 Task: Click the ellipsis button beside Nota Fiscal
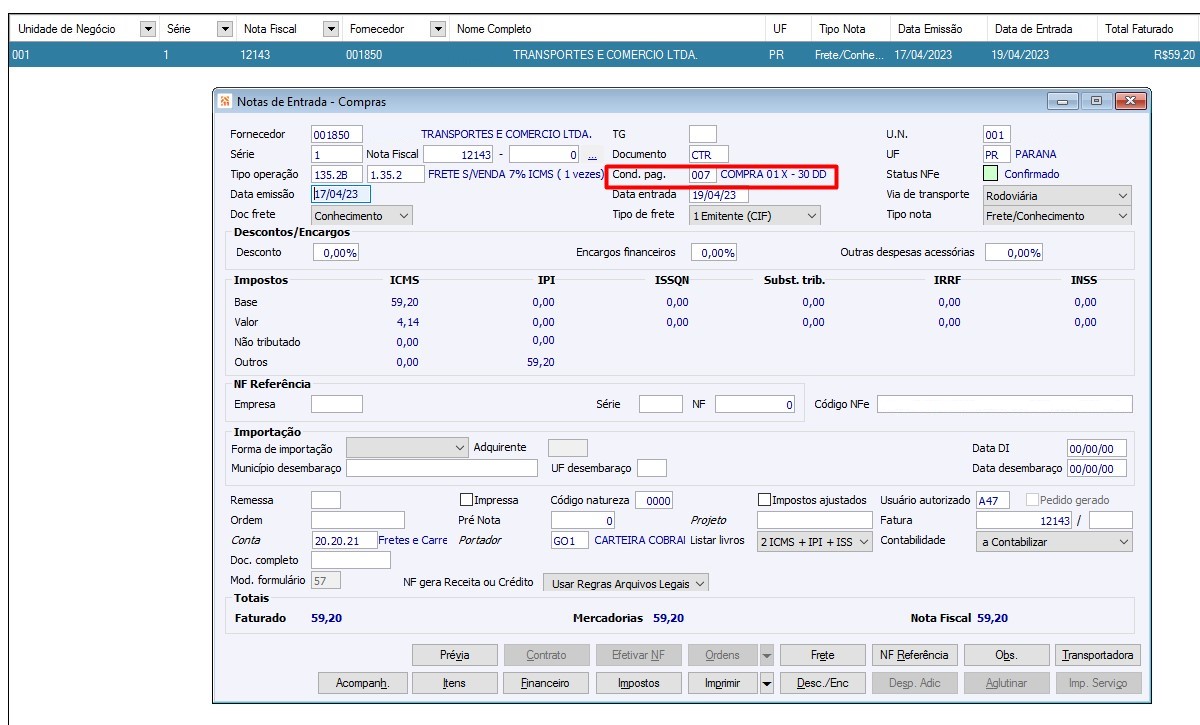592,155
